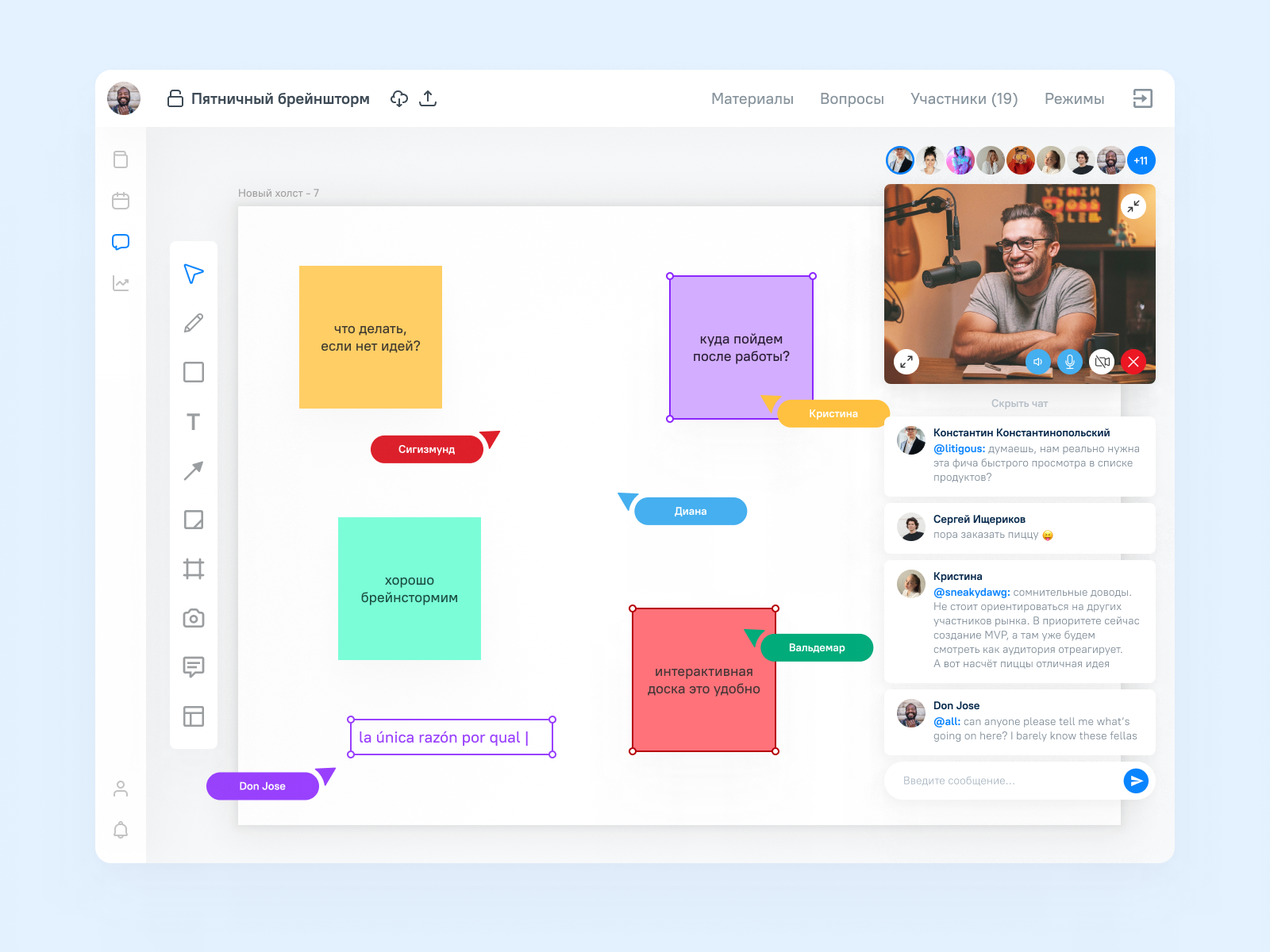Click the @all mention in Don Jose message
1270x952 pixels.
click(x=947, y=721)
